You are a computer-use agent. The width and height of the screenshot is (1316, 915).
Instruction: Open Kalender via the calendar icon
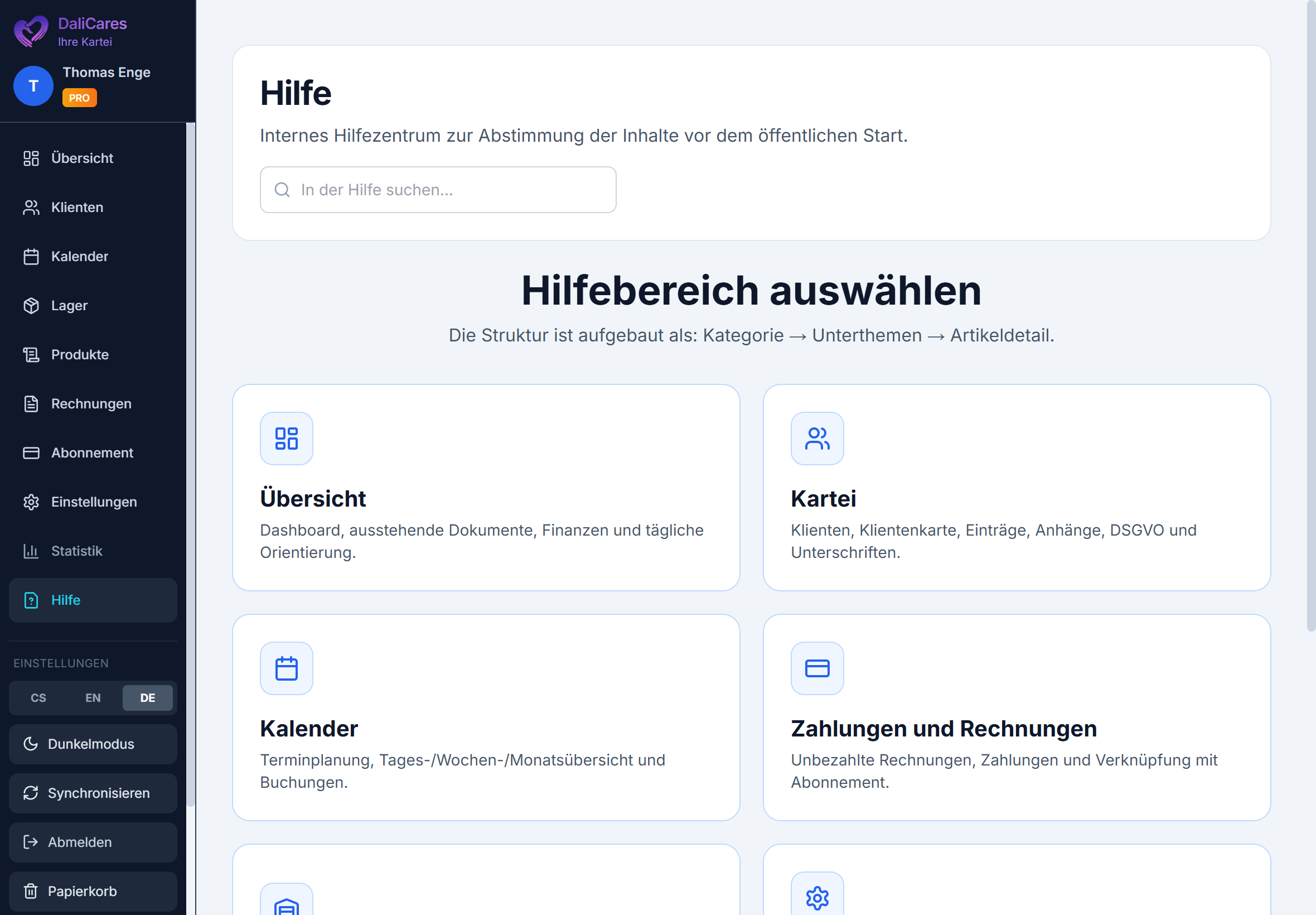point(32,256)
